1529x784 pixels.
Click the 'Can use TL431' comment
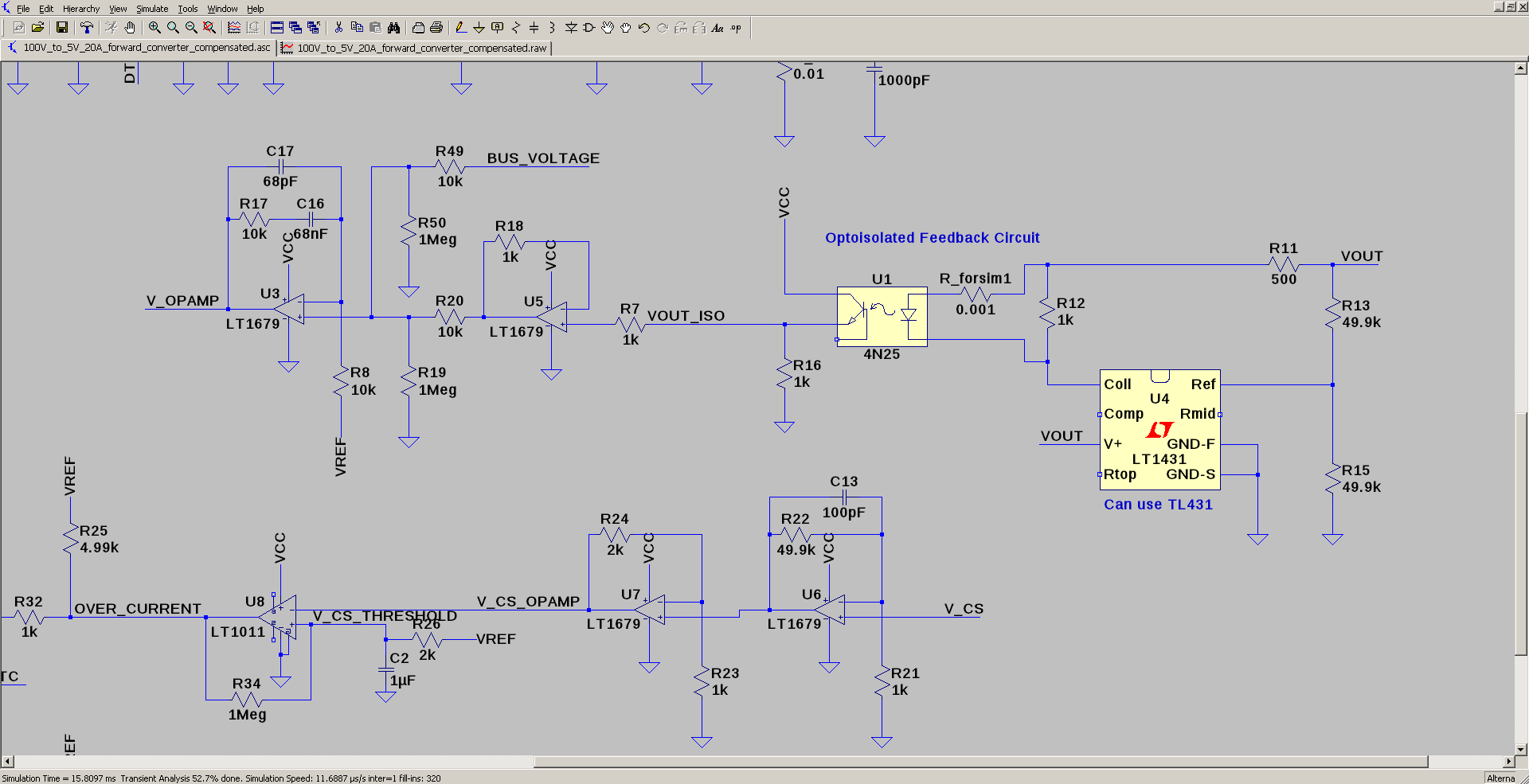click(x=1158, y=505)
